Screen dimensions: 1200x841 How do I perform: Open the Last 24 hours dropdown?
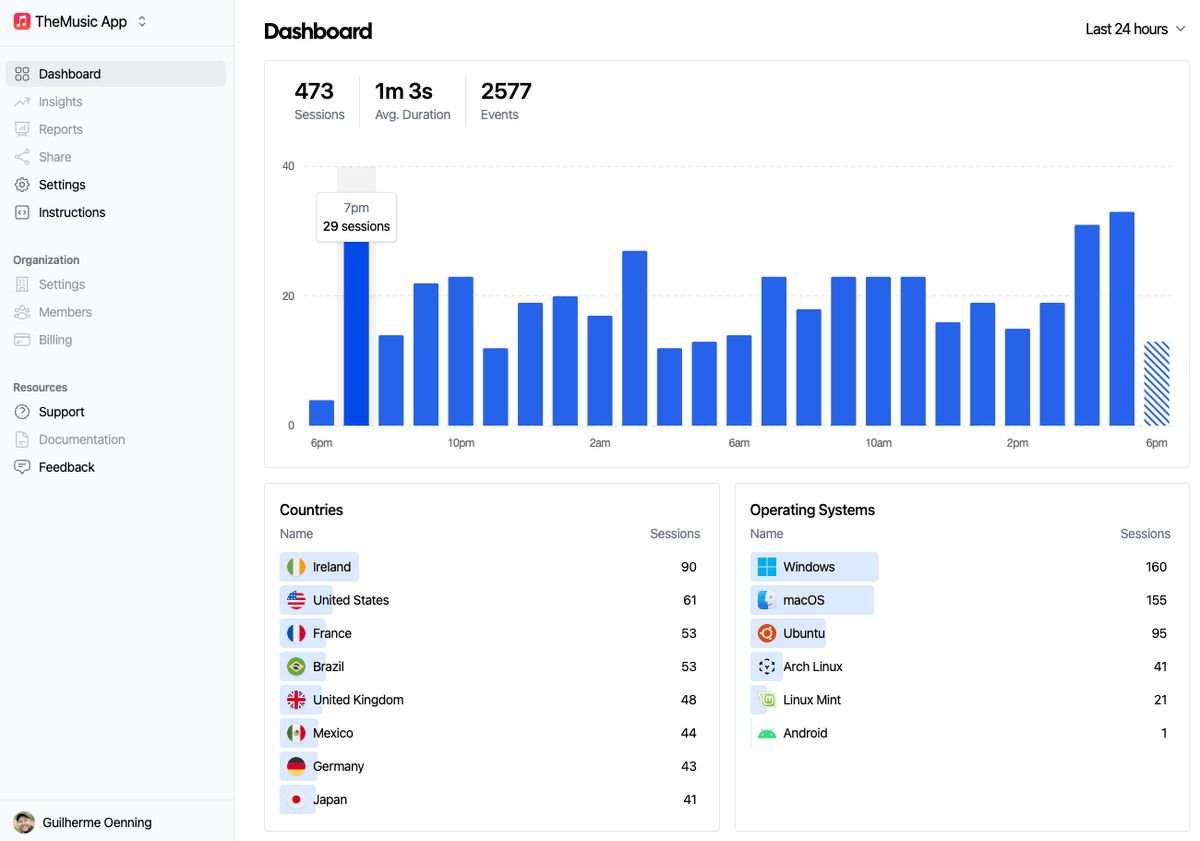click(x=1127, y=29)
